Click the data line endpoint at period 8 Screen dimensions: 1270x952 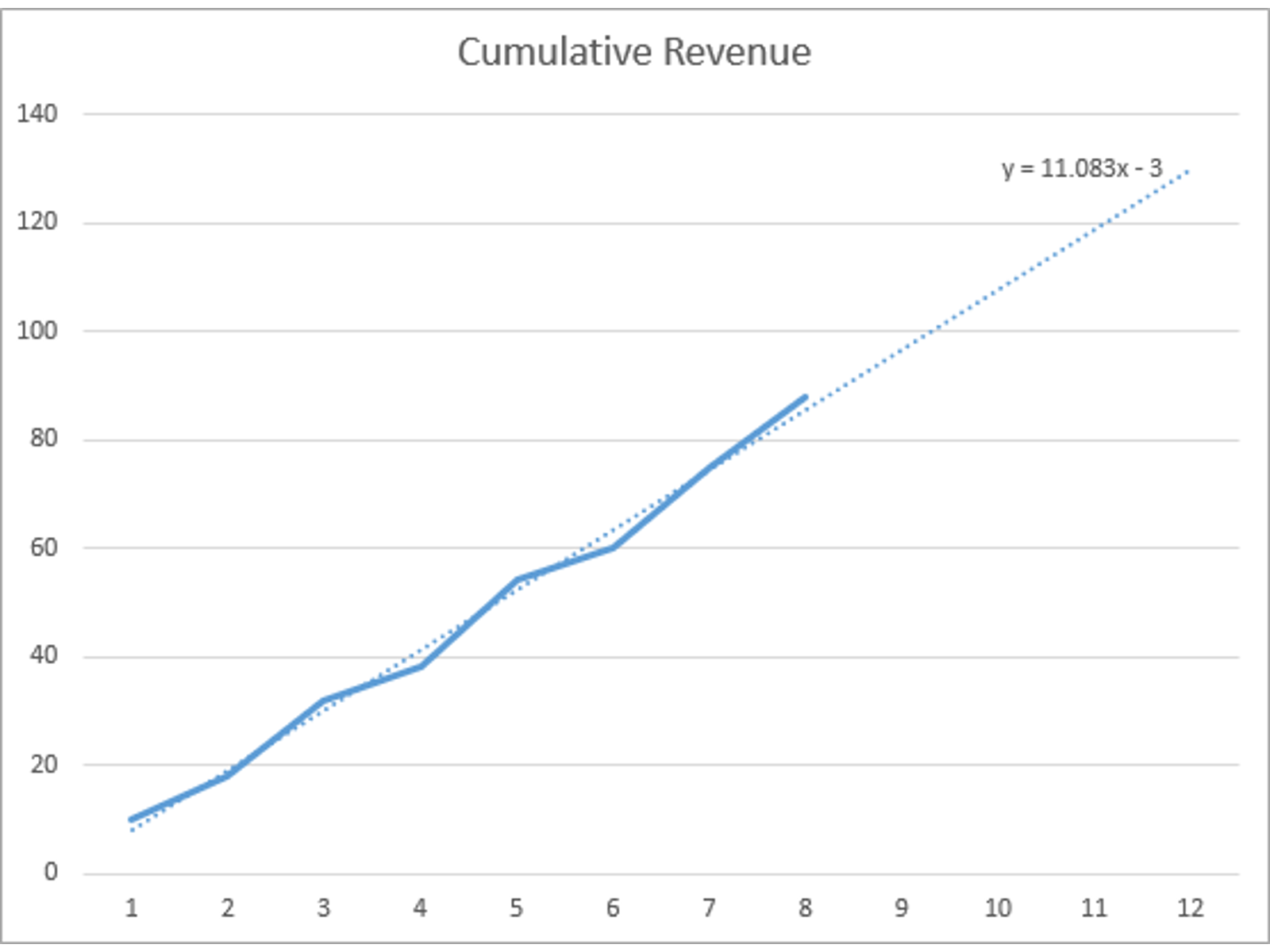coord(805,397)
